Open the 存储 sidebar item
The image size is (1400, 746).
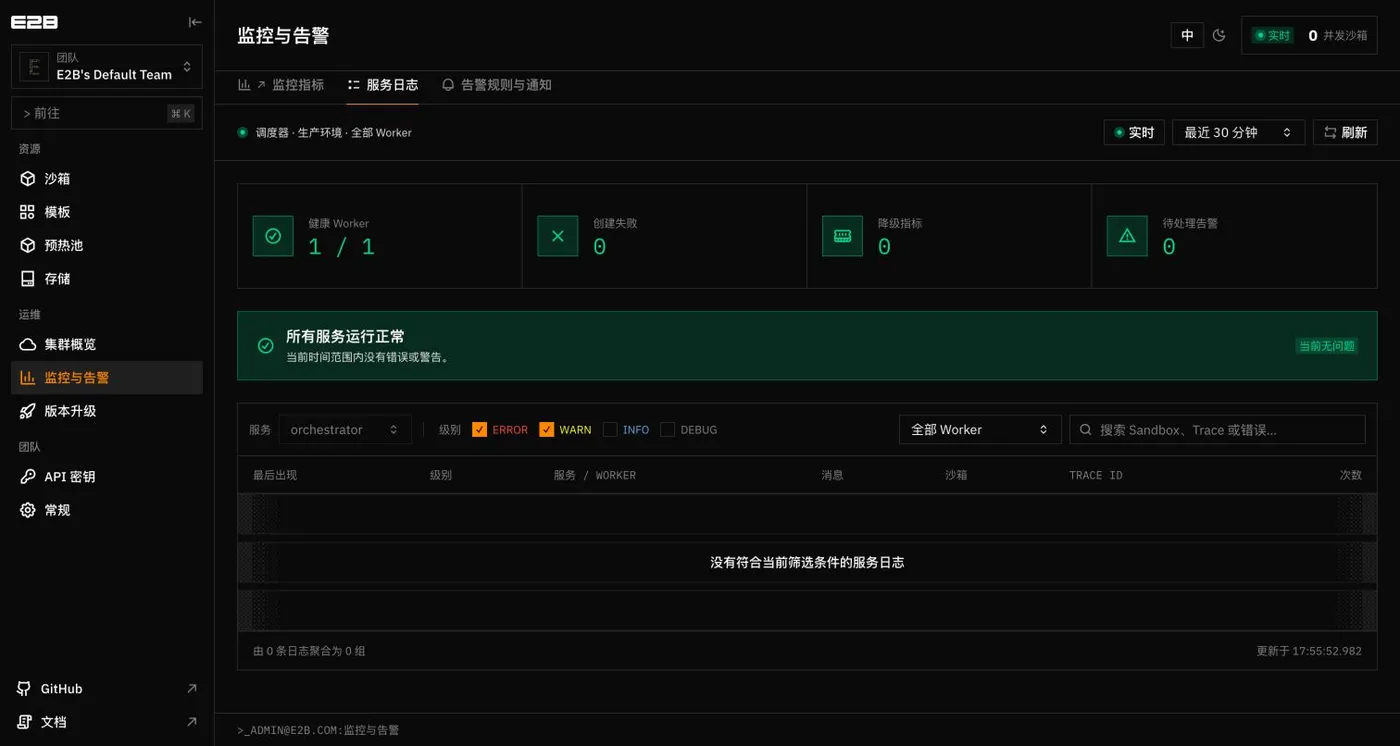click(x=107, y=278)
